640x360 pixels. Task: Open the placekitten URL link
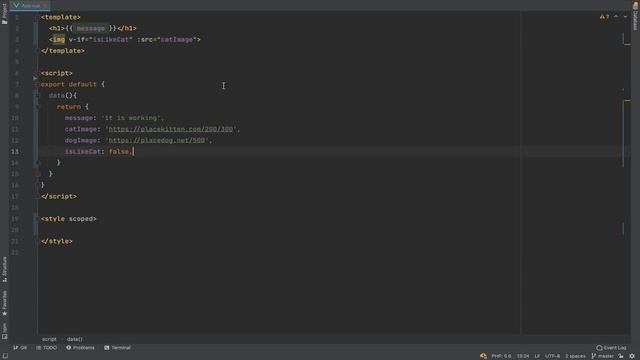pos(171,129)
